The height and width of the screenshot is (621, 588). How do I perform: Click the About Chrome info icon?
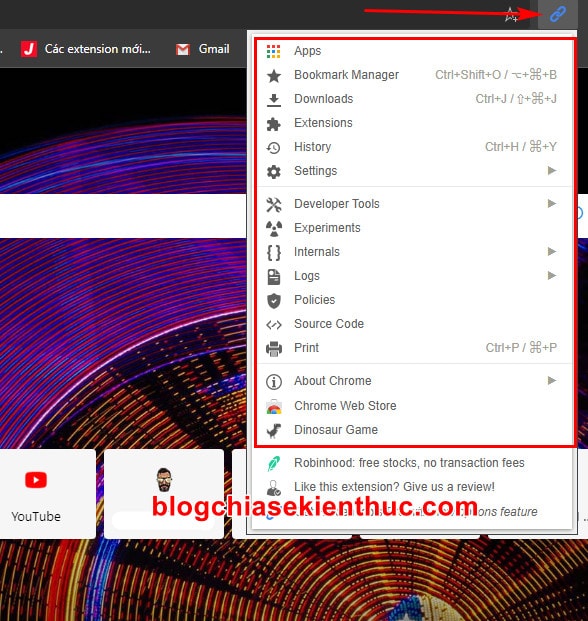[x=274, y=382]
